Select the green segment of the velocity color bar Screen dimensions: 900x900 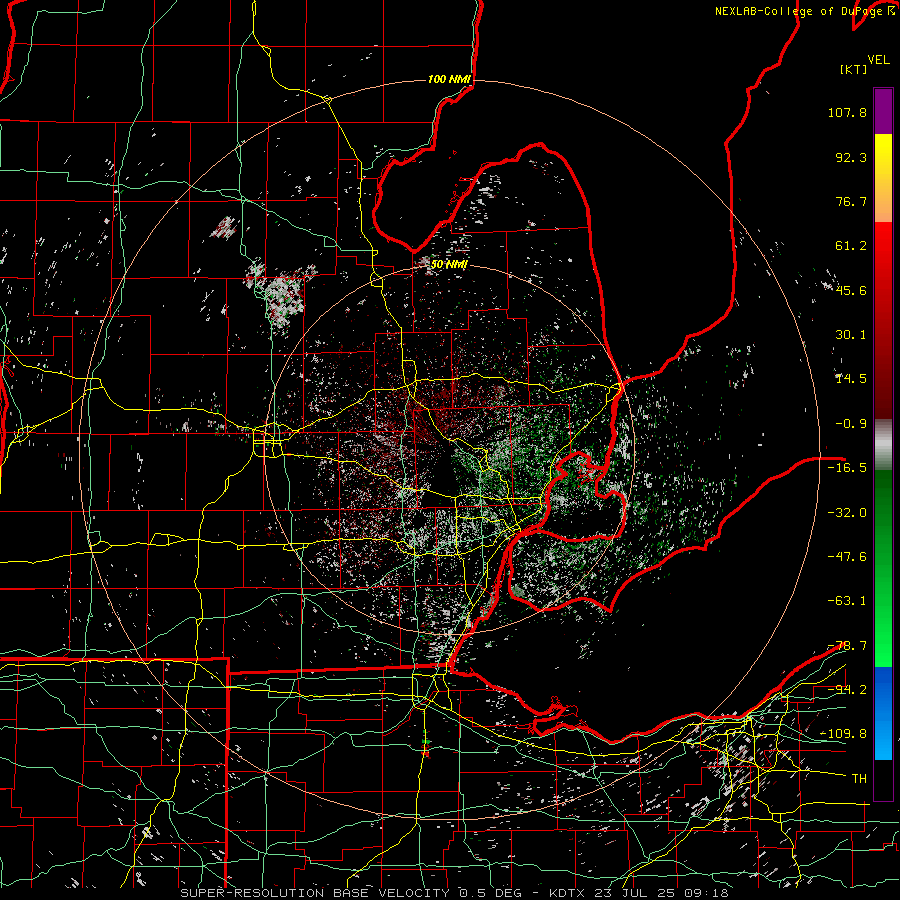tap(883, 568)
